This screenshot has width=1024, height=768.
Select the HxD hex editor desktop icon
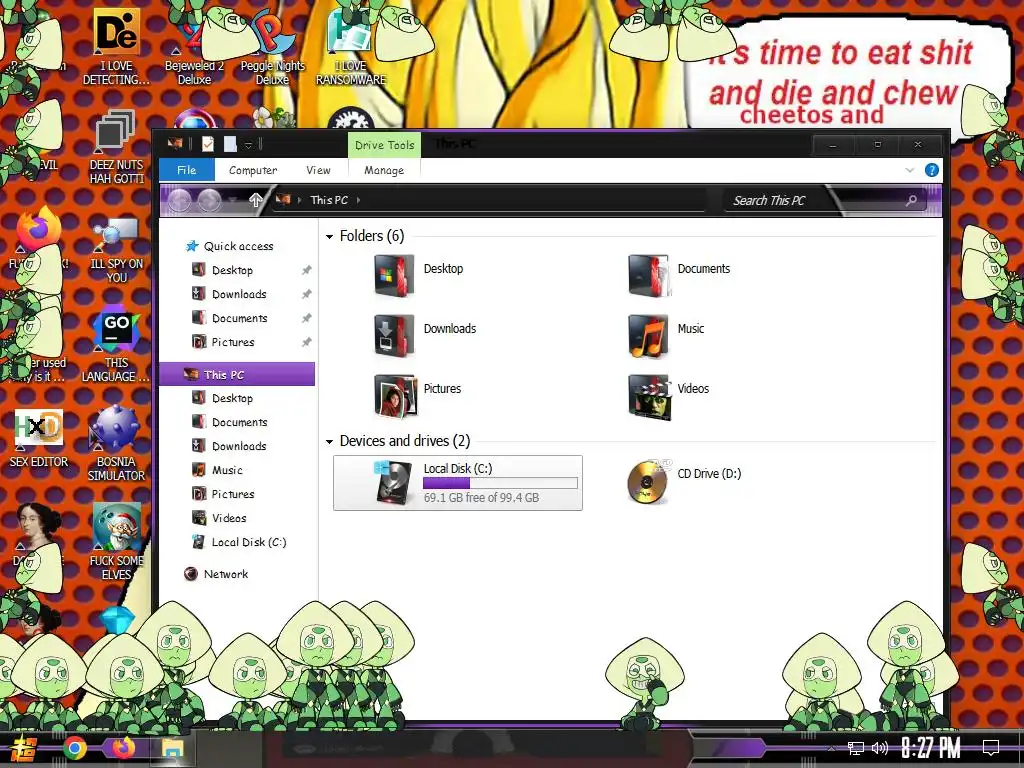(39, 438)
